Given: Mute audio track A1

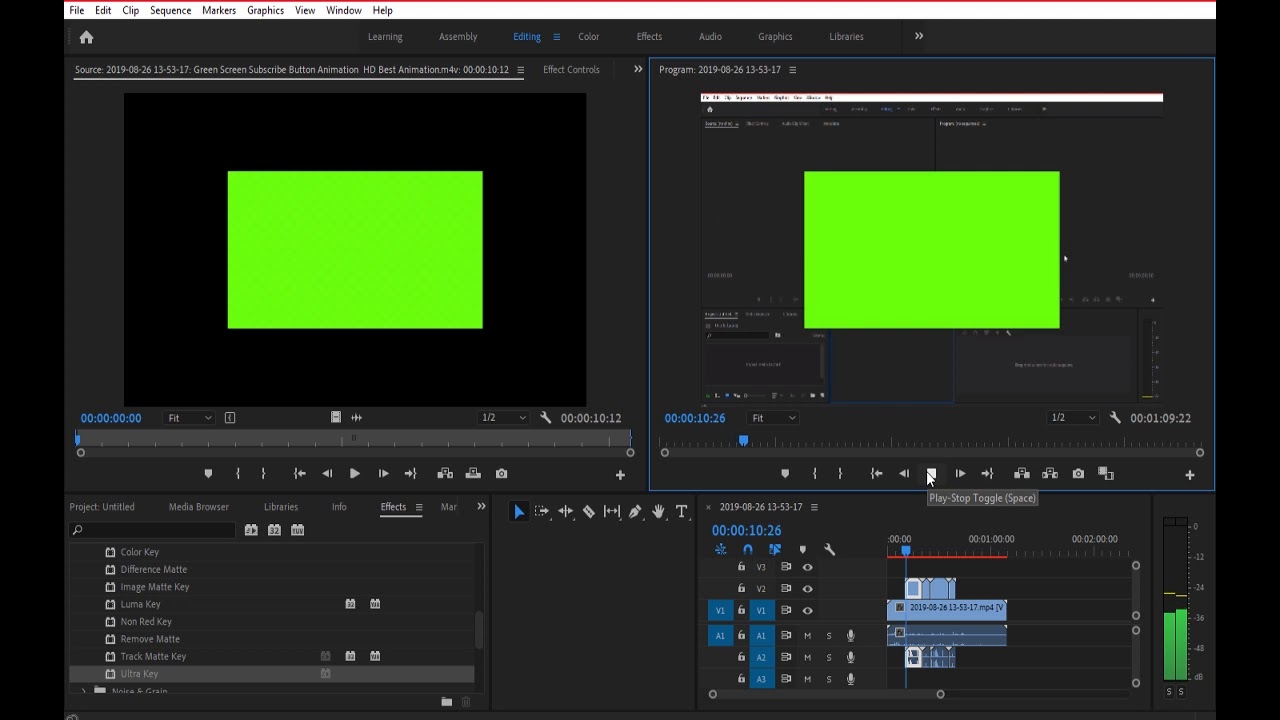Looking at the screenshot, I should point(808,636).
